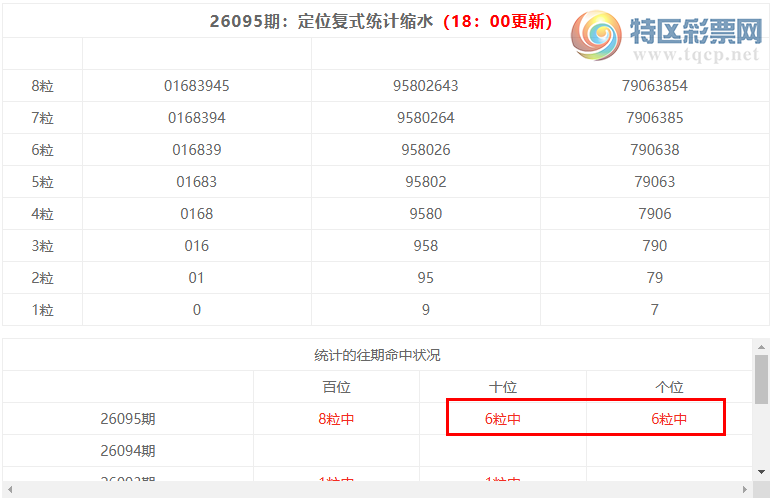Click the cell value 79
The height and width of the screenshot is (498, 772).
point(655,278)
